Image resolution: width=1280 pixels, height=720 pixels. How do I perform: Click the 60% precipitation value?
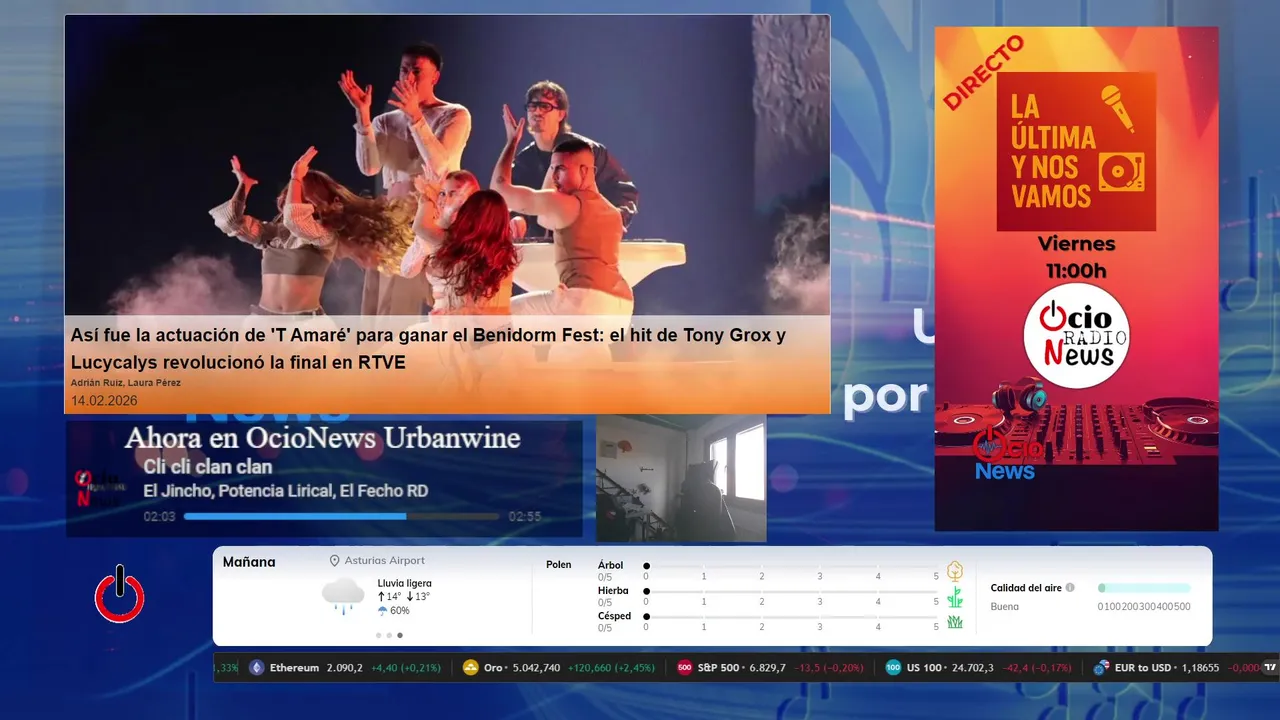click(x=400, y=611)
